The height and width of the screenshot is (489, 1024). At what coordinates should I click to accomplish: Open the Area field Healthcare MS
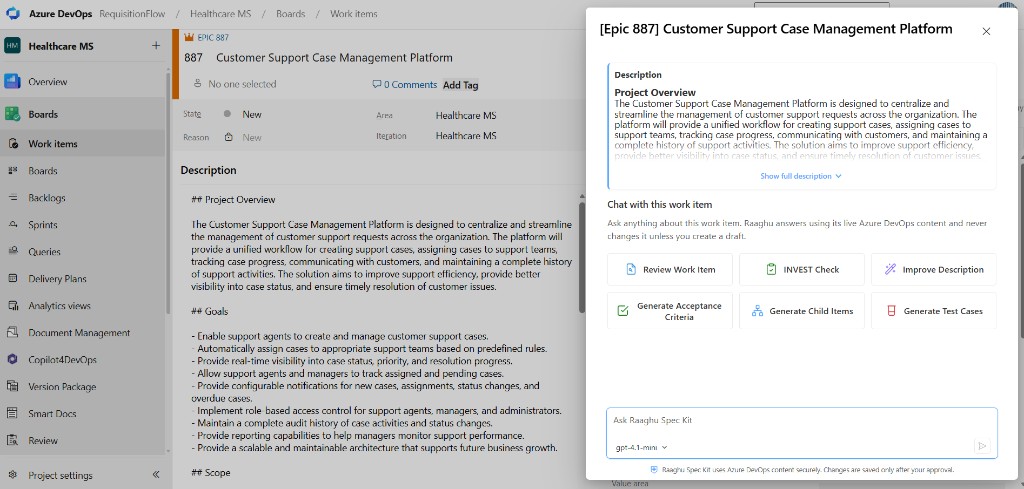[466, 116]
